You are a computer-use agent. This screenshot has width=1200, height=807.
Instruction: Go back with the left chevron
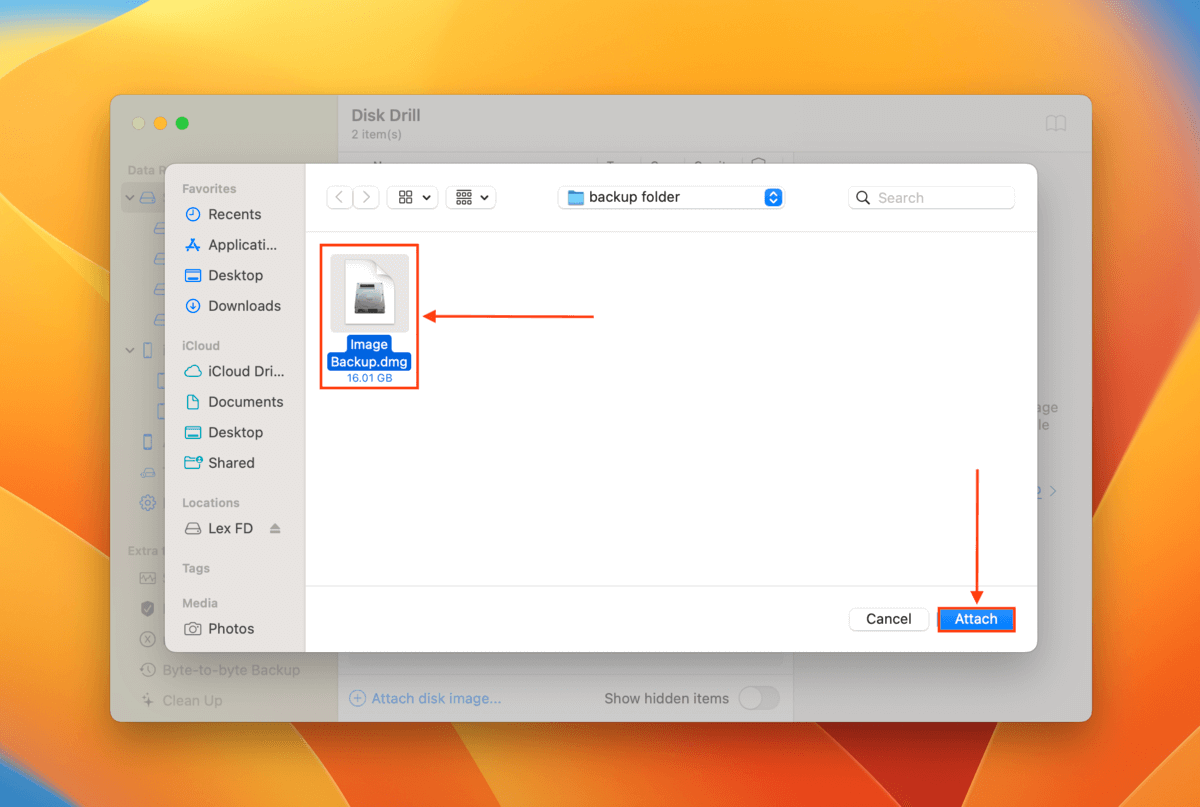tap(340, 197)
